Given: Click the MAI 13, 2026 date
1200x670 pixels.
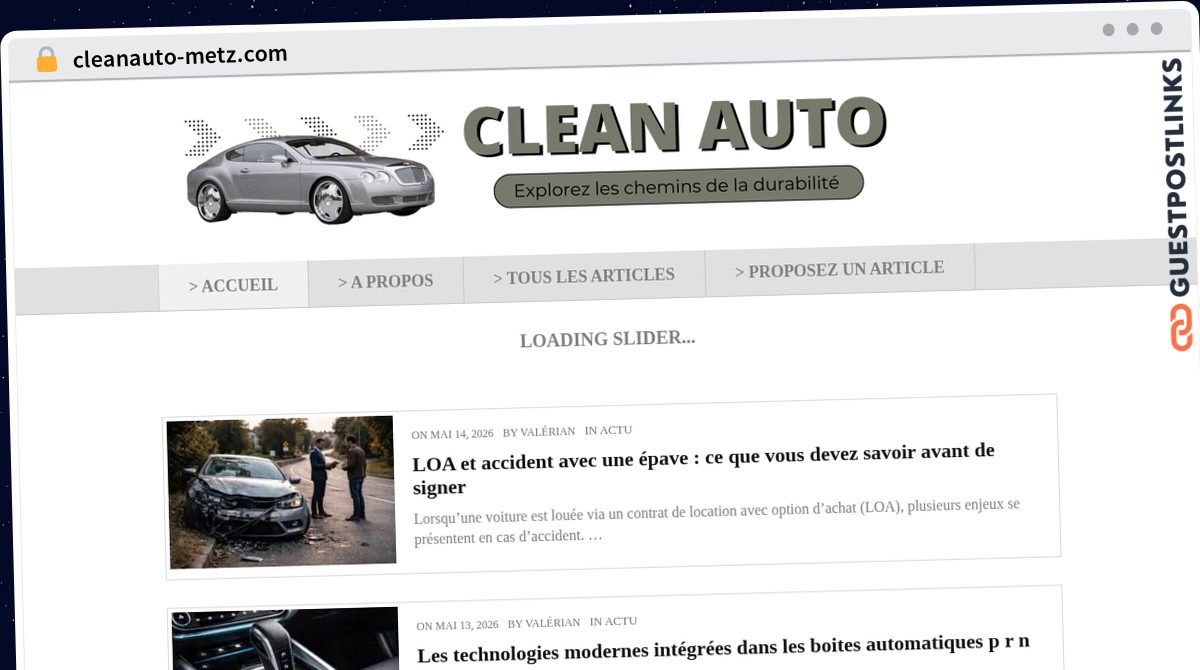Looking at the screenshot, I should pos(467,625).
